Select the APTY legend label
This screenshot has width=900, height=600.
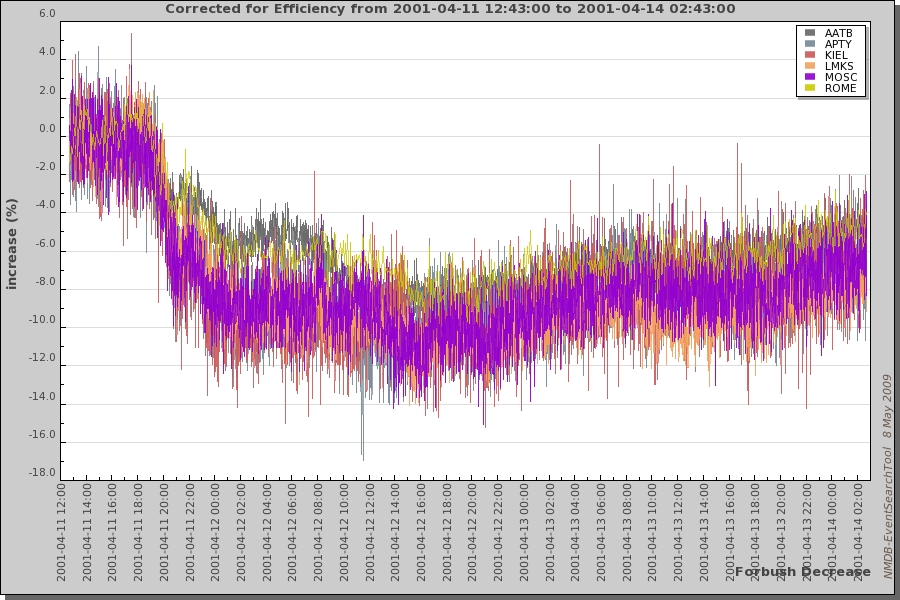point(838,44)
